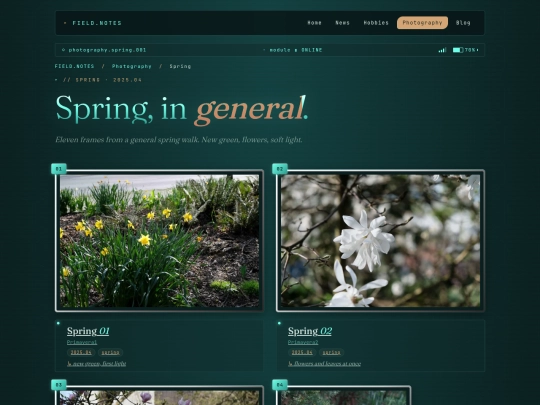Screen dimensions: 540x405
Task: Open the Blog nav item
Action: pos(463,23)
